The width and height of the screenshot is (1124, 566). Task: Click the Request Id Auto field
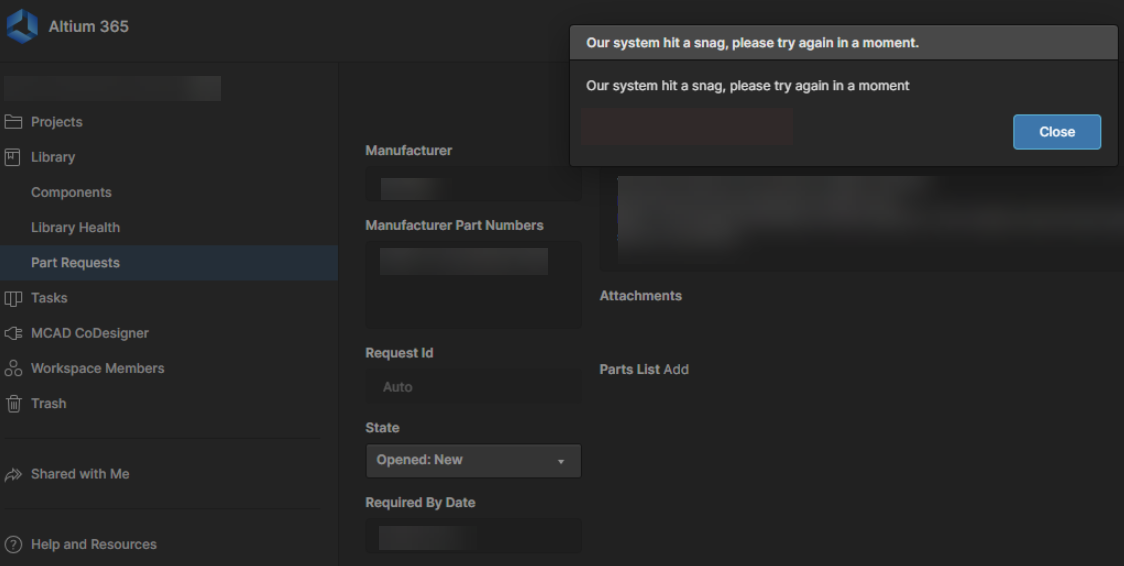(473, 387)
